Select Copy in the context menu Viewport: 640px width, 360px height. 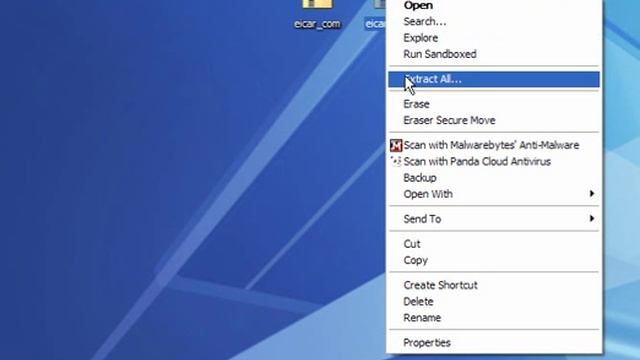(x=493, y=260)
